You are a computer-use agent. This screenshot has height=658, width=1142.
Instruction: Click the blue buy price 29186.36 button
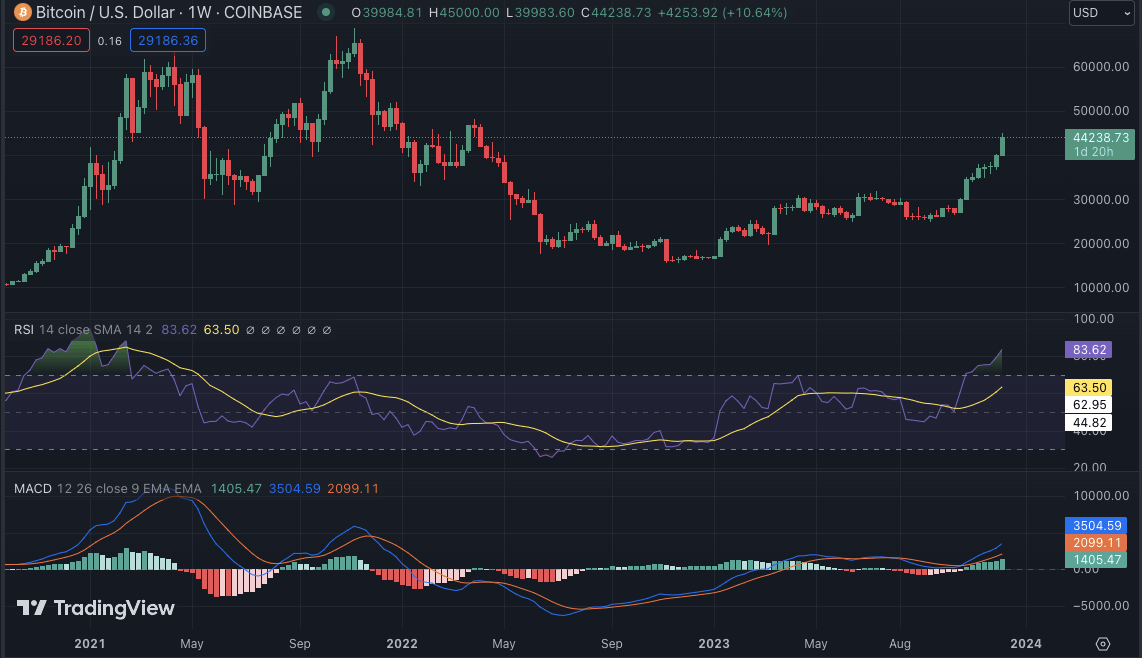(168, 41)
